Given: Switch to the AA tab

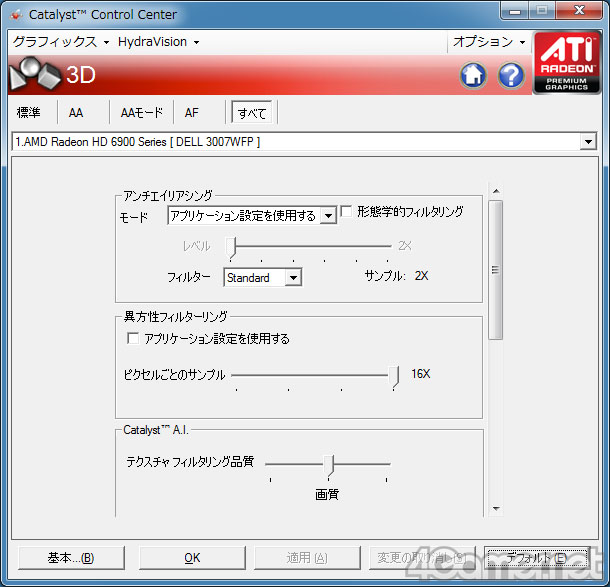Looking at the screenshot, I should [76, 113].
